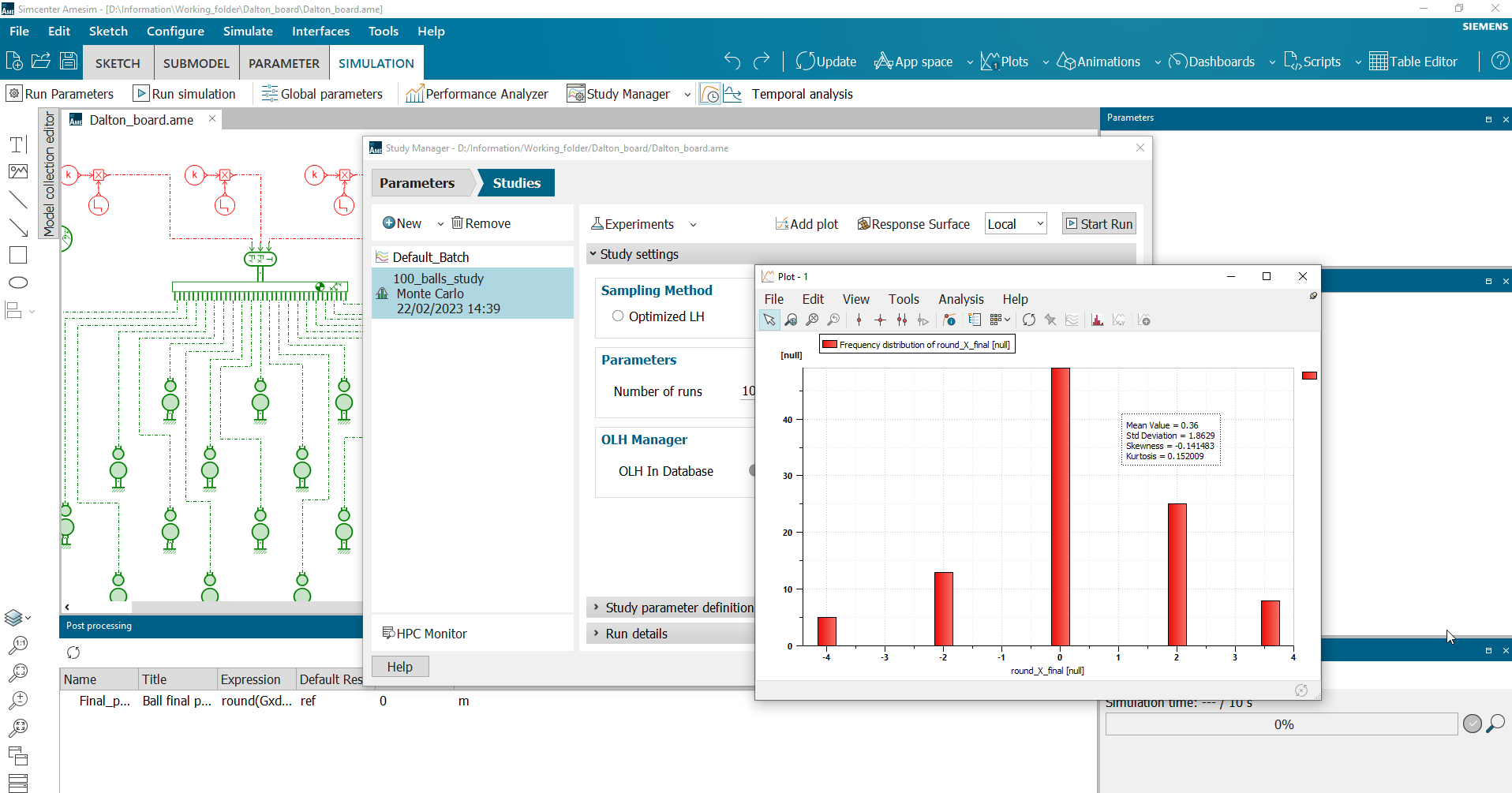Click the histogram icon in plot toolbar
This screenshot has width=1512, height=793.
pos(1097,320)
